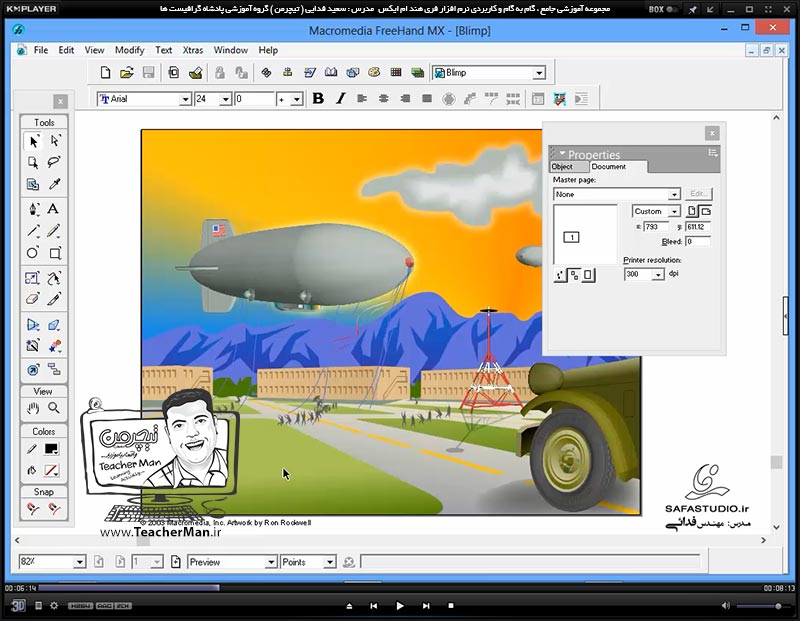
Task: Pick the Eyedropper tool
Action: (54, 184)
